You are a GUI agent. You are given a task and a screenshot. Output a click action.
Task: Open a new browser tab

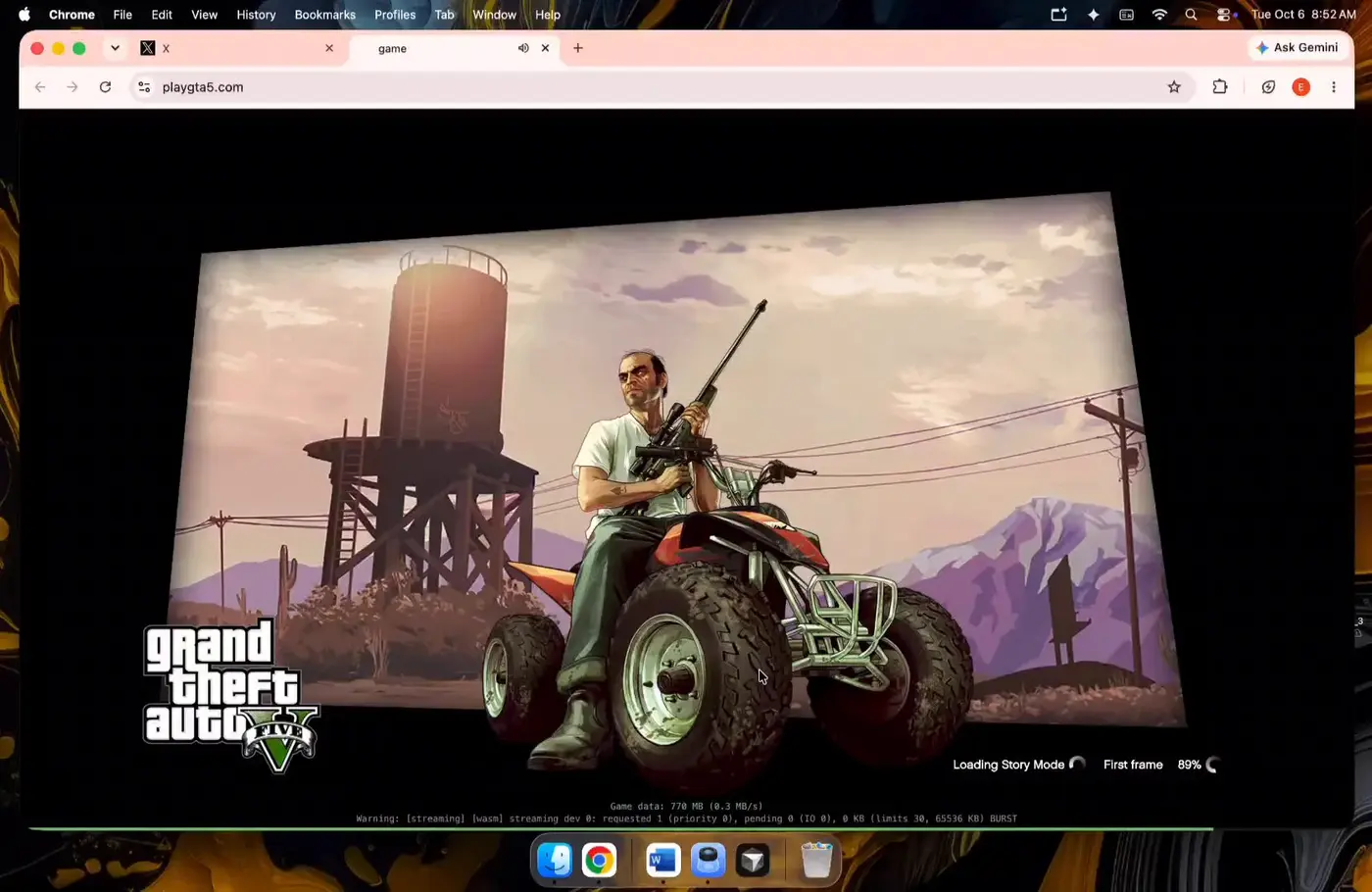coord(578,48)
